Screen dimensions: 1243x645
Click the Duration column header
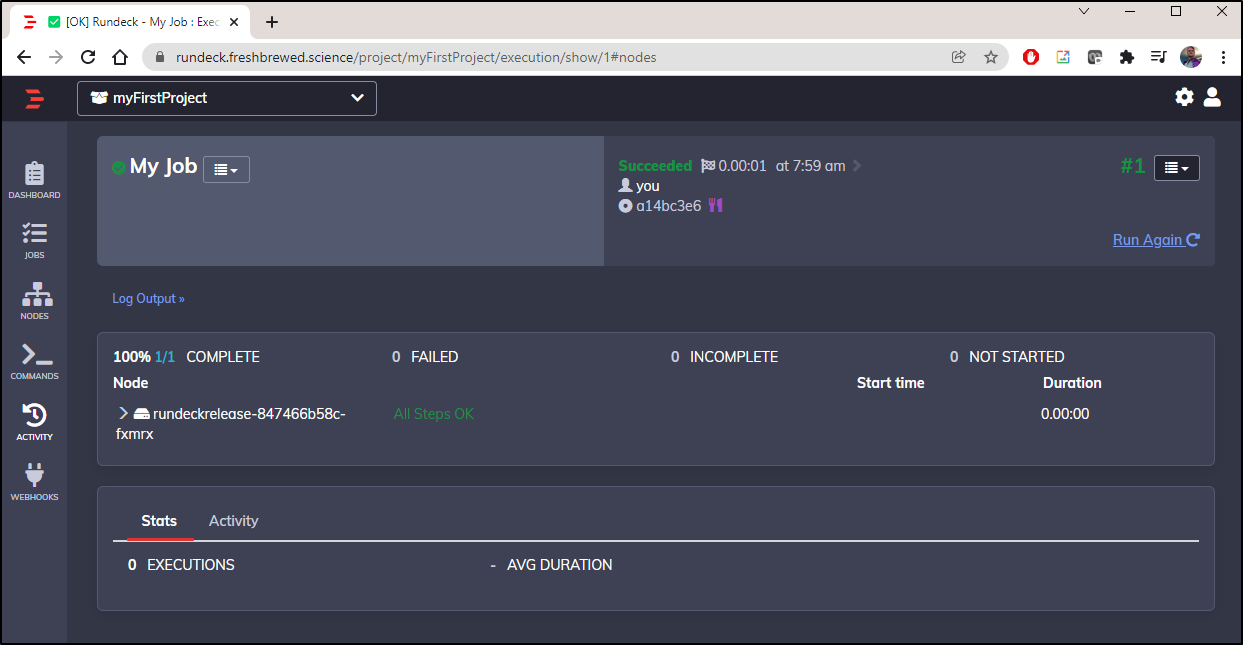pyautogui.click(x=1072, y=383)
